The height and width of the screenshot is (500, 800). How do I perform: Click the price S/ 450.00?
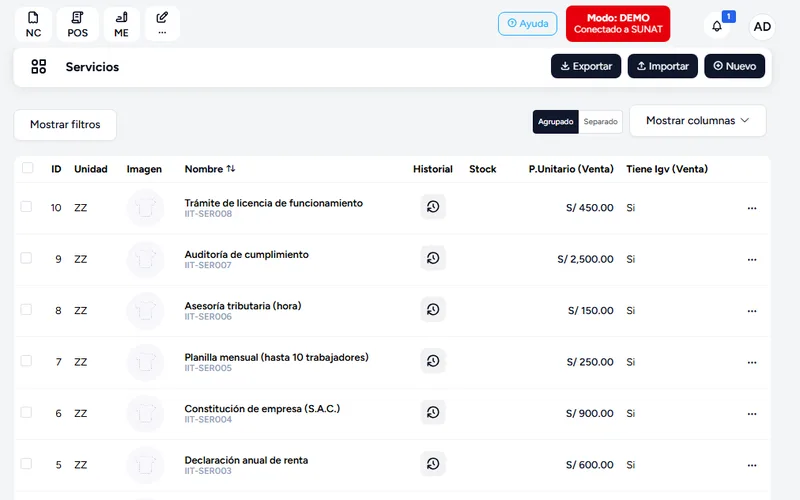590,208
